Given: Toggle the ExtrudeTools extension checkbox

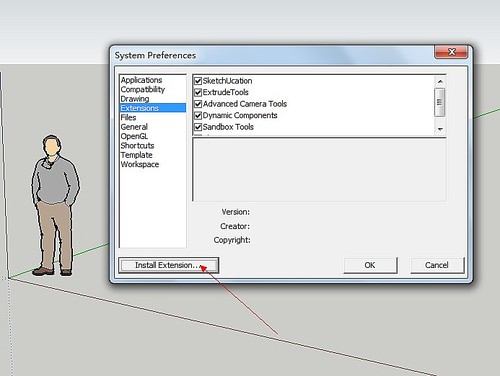Looking at the screenshot, I should pos(198,92).
